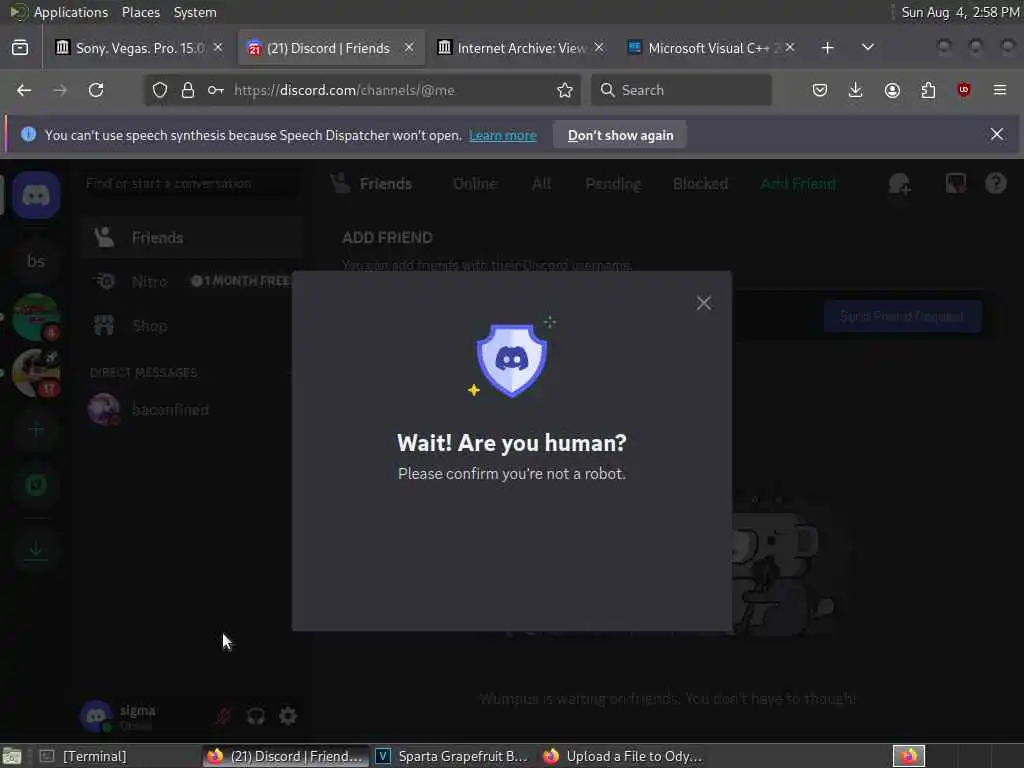Viewport: 1024px width, 768px height.
Task: Switch to the All friends tab
Action: [x=541, y=184]
